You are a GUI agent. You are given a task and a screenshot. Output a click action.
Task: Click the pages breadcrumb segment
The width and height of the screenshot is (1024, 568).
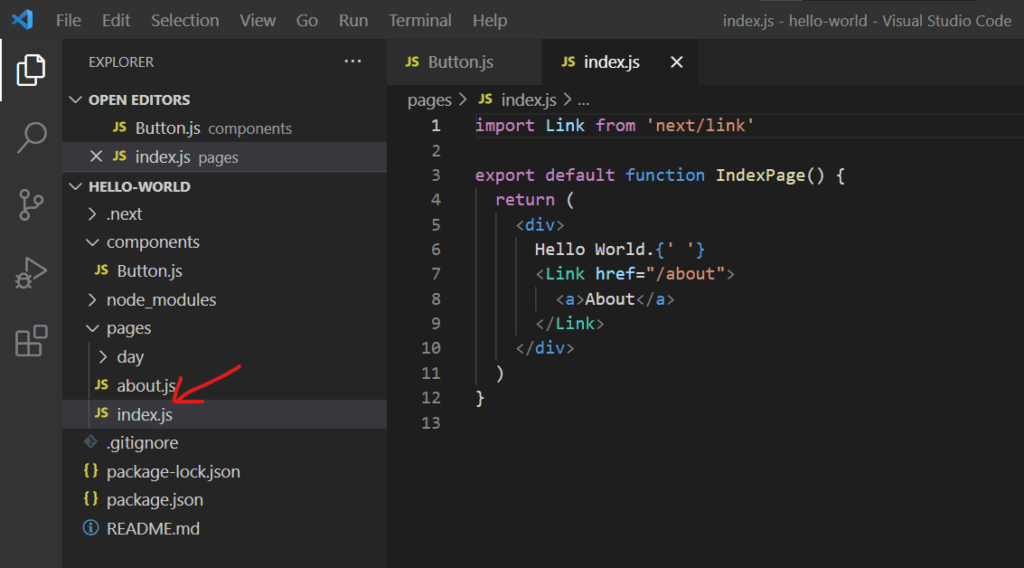[x=429, y=100]
